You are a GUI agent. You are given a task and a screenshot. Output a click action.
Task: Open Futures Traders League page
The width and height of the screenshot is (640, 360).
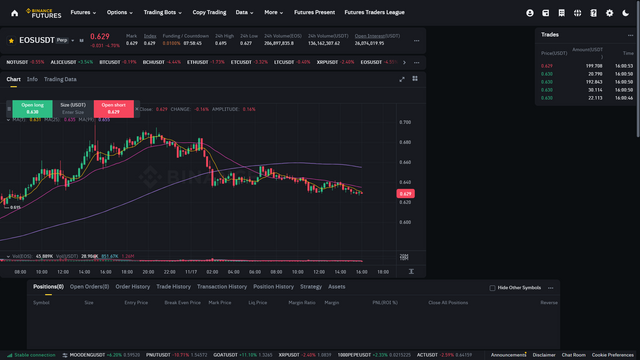click(x=374, y=13)
